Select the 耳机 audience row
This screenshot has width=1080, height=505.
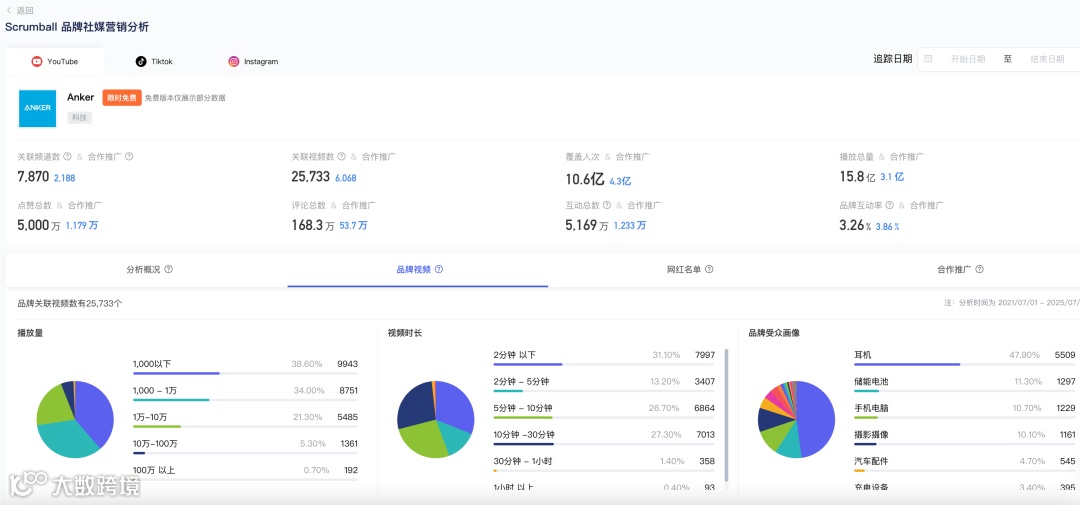964,357
